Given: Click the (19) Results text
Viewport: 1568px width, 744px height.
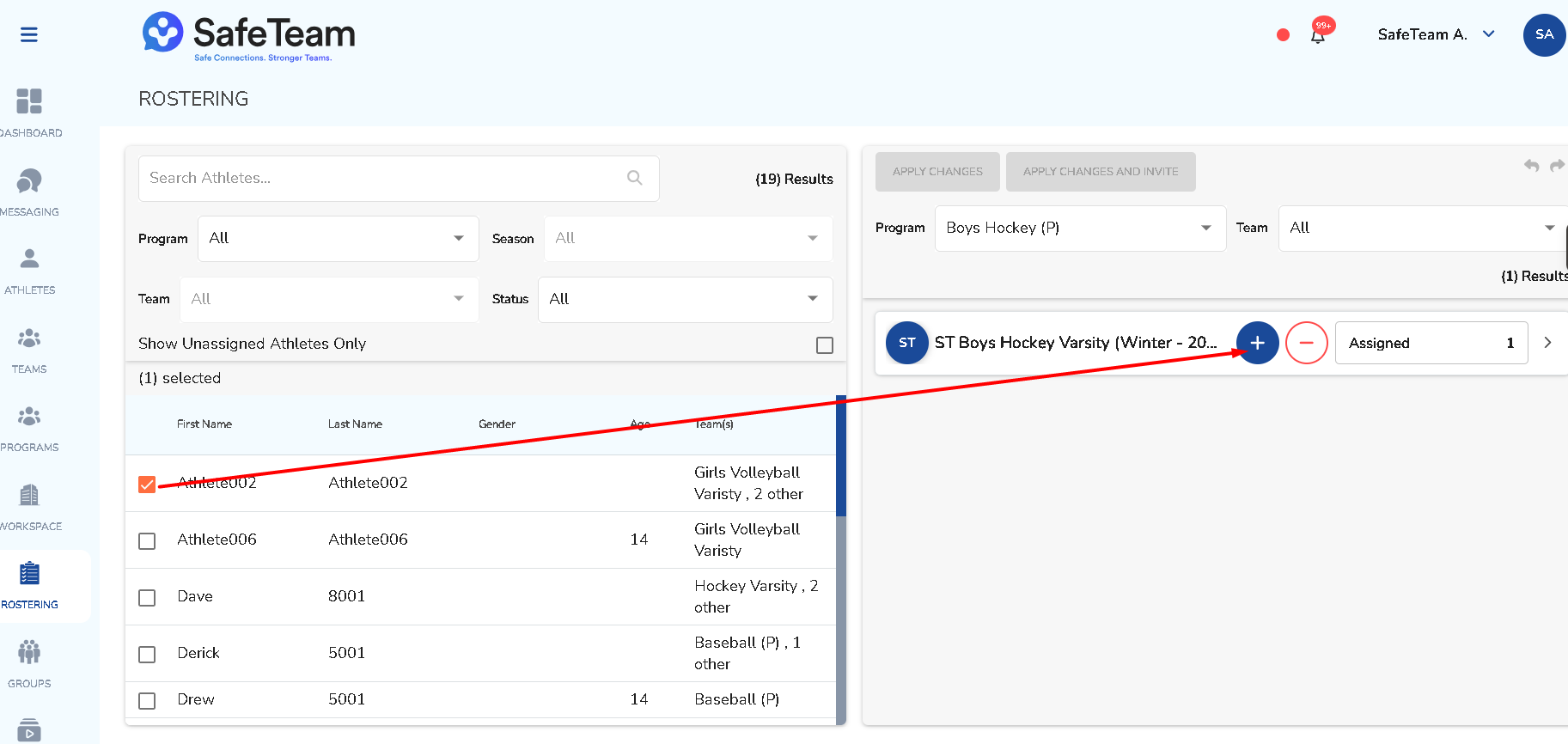Looking at the screenshot, I should point(794,179).
